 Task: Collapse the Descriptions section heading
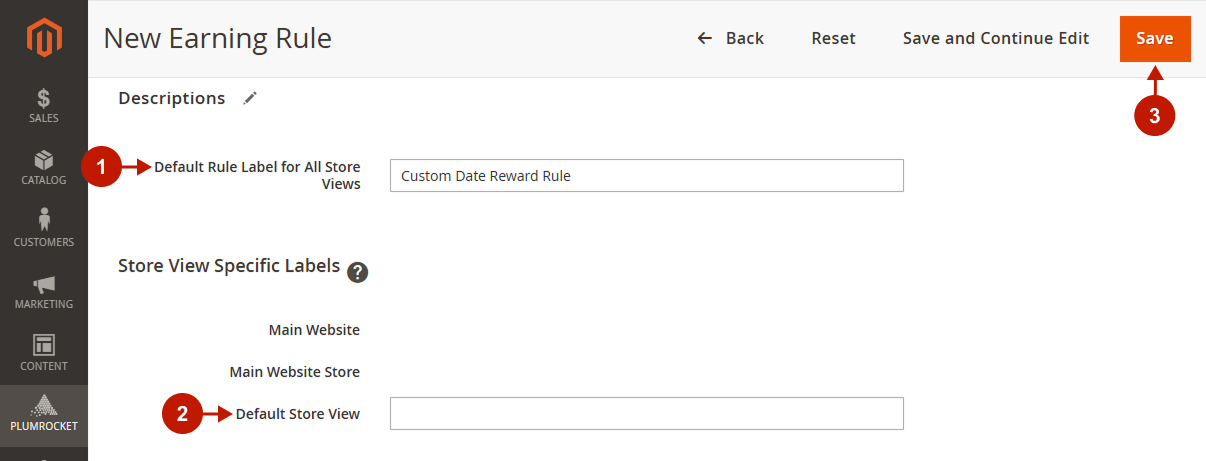172,98
